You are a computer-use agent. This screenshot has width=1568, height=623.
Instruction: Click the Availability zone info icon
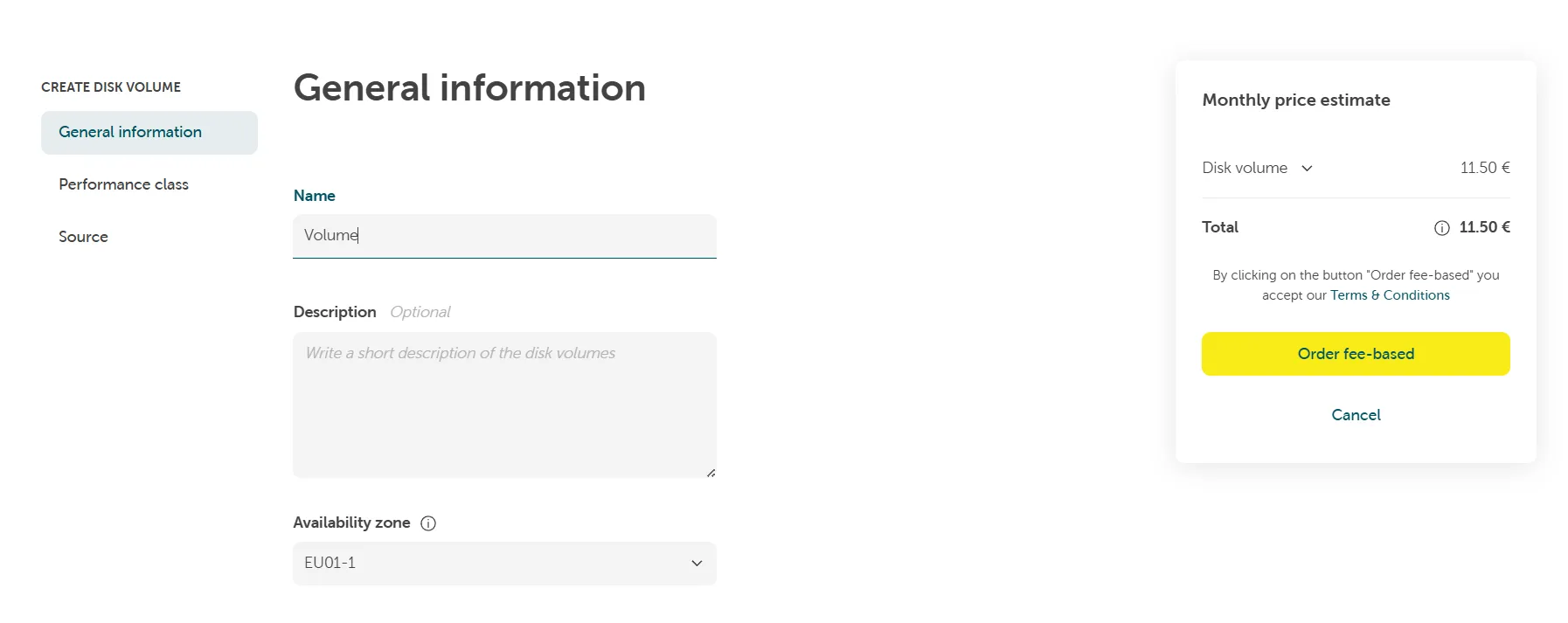point(427,523)
